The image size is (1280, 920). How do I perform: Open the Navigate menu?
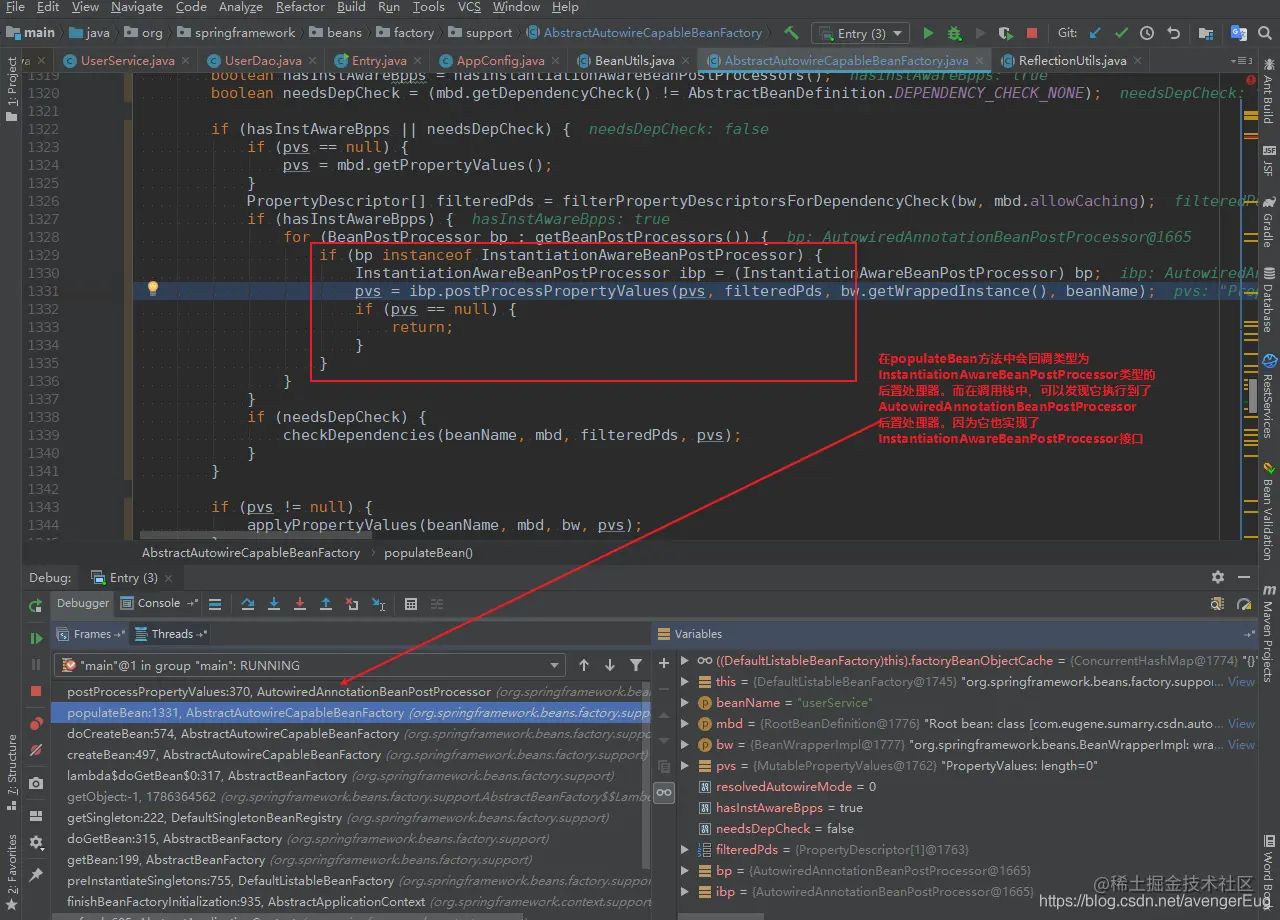coord(137,7)
